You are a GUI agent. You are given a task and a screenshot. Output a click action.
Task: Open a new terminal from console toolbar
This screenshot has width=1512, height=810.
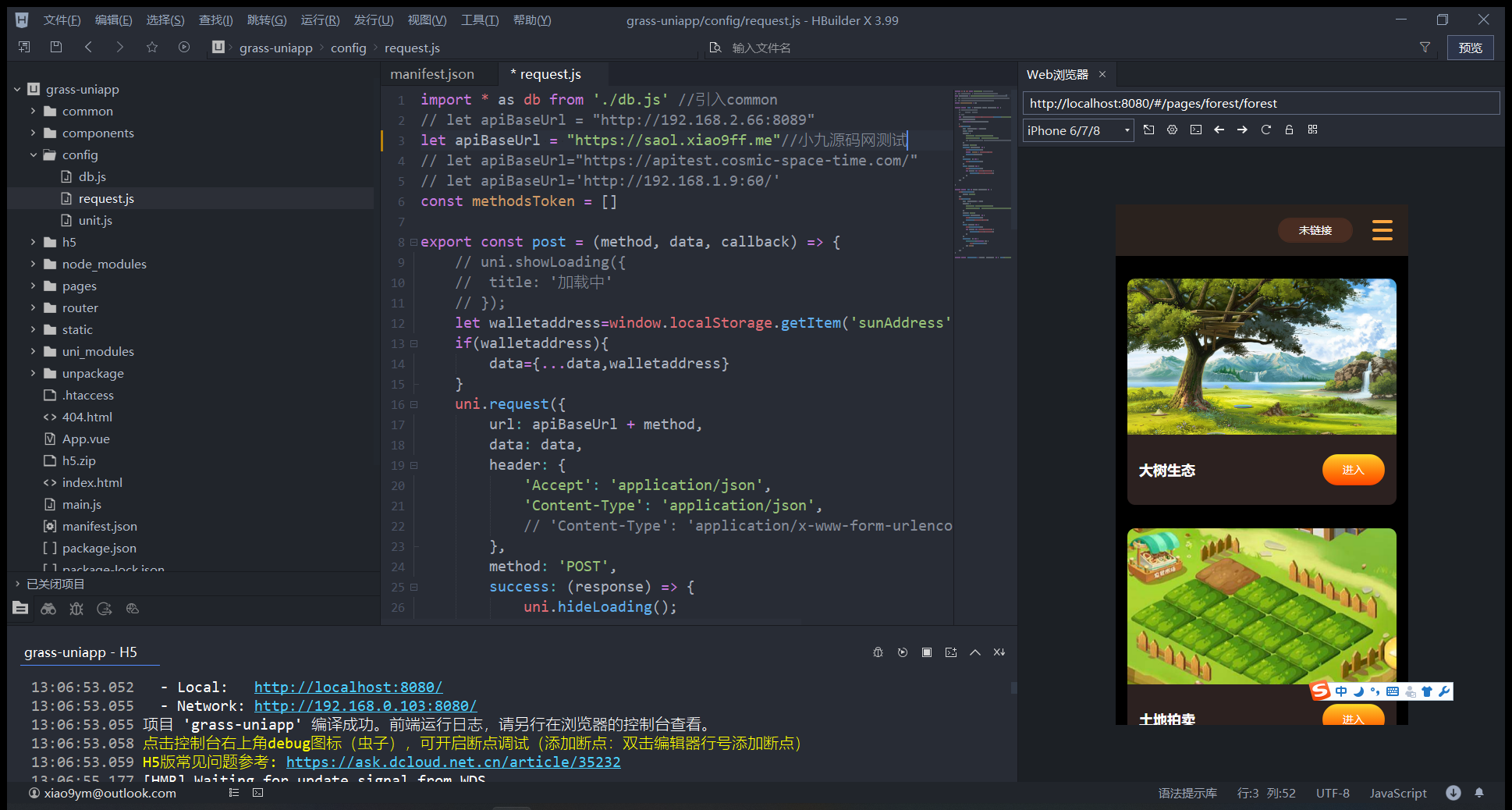coord(951,652)
